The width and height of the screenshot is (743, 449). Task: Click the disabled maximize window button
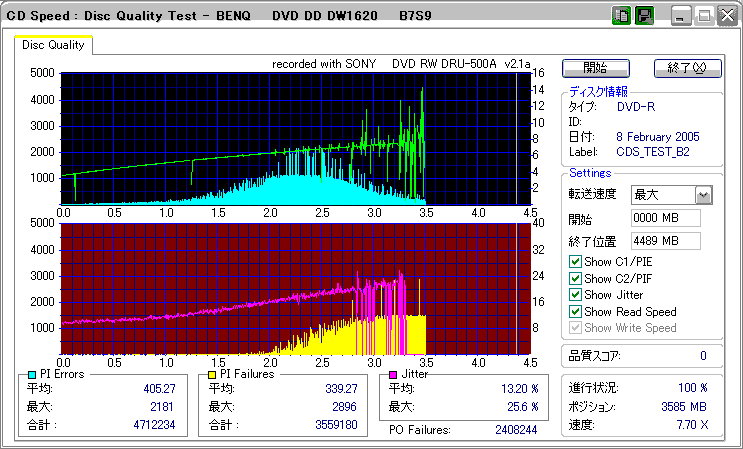(x=703, y=16)
